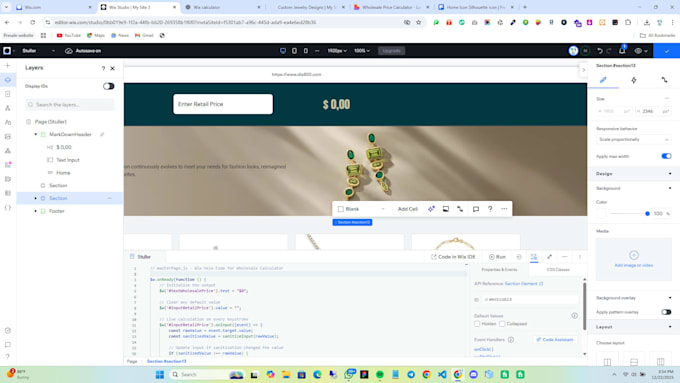Open the preview eye dropdown
Viewport: 680px width, 383px height.
[641, 51]
